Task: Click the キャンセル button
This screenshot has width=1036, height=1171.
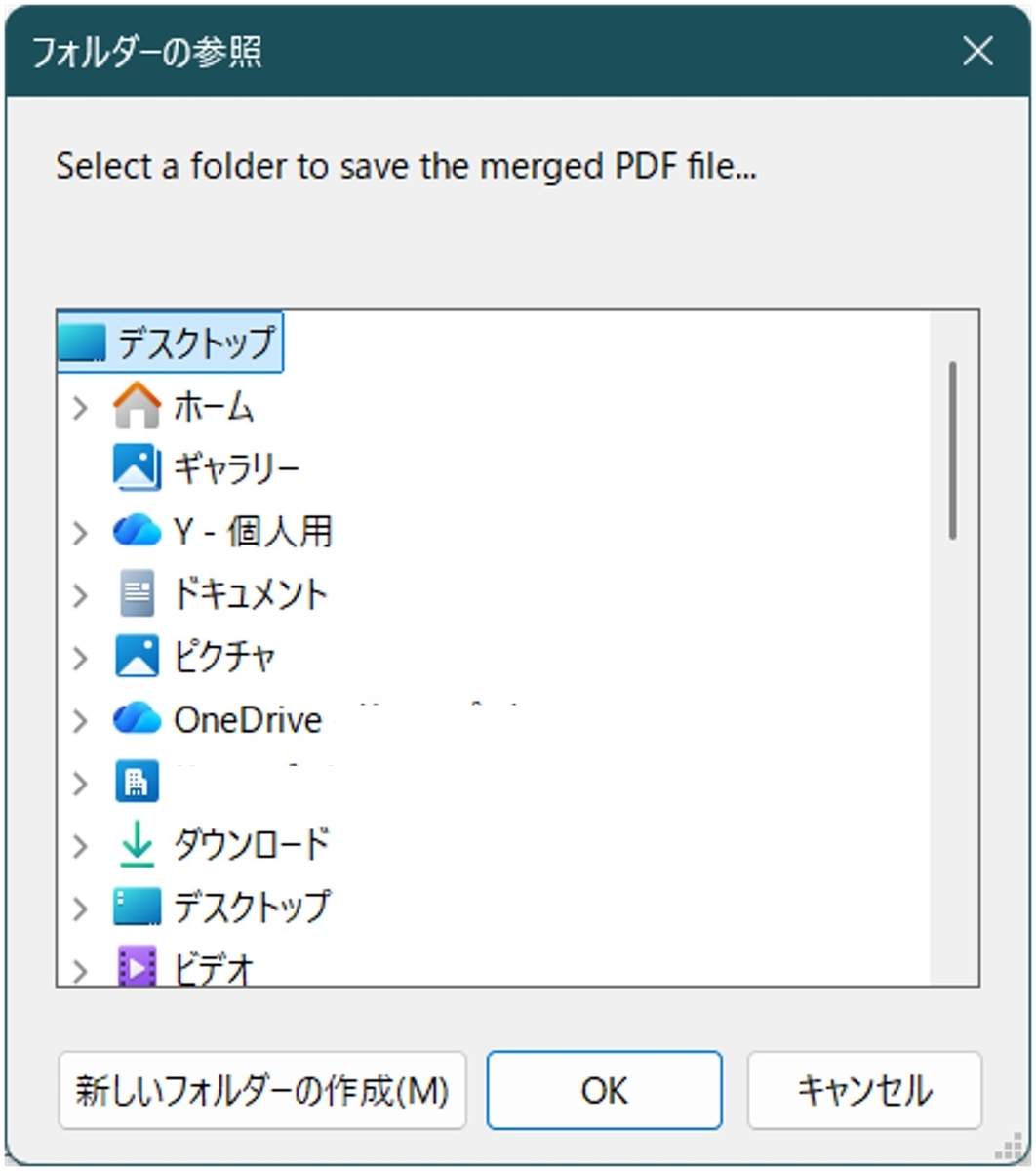Action: pyautogui.click(x=864, y=1090)
